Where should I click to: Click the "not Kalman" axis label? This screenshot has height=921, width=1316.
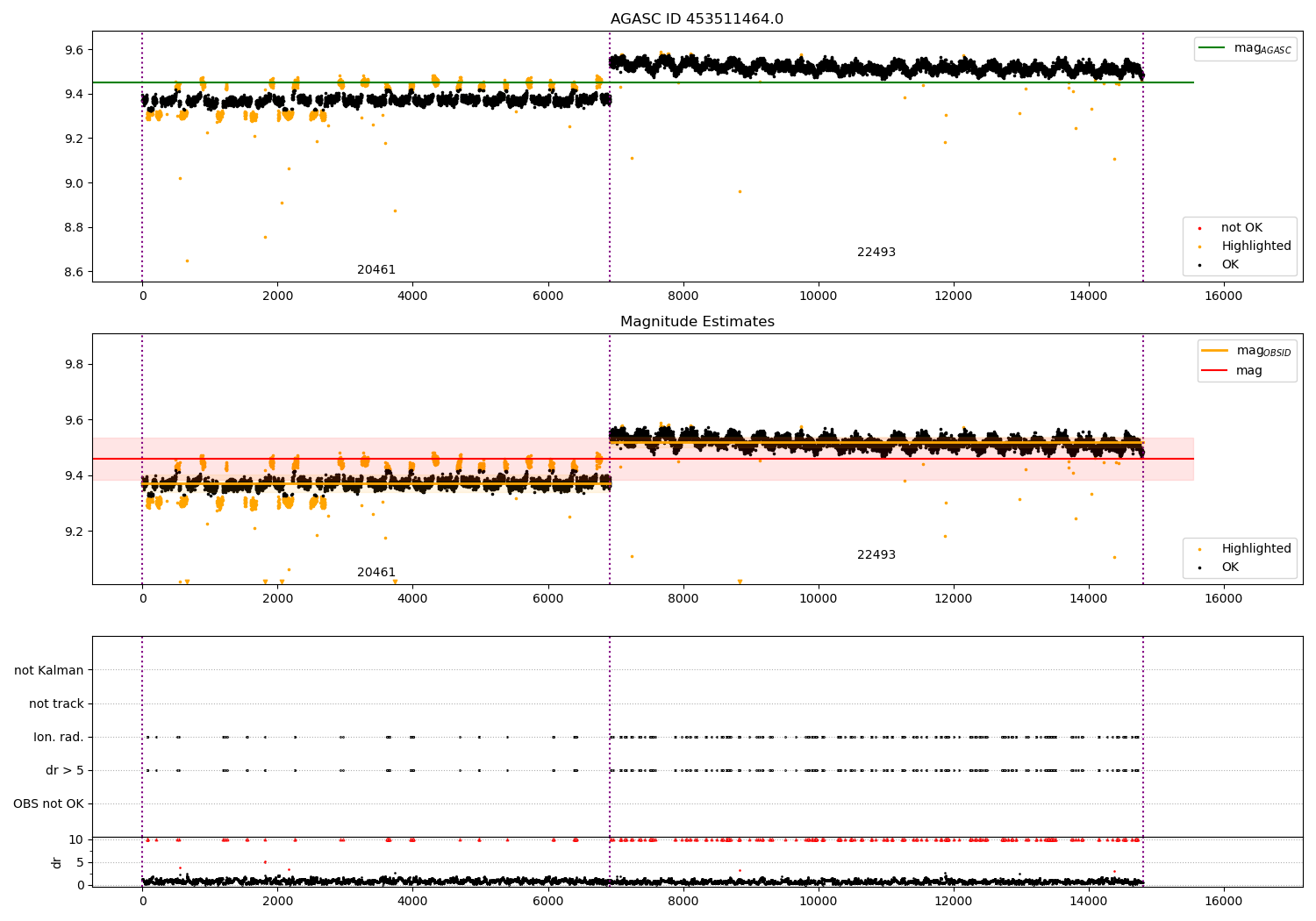tap(49, 670)
